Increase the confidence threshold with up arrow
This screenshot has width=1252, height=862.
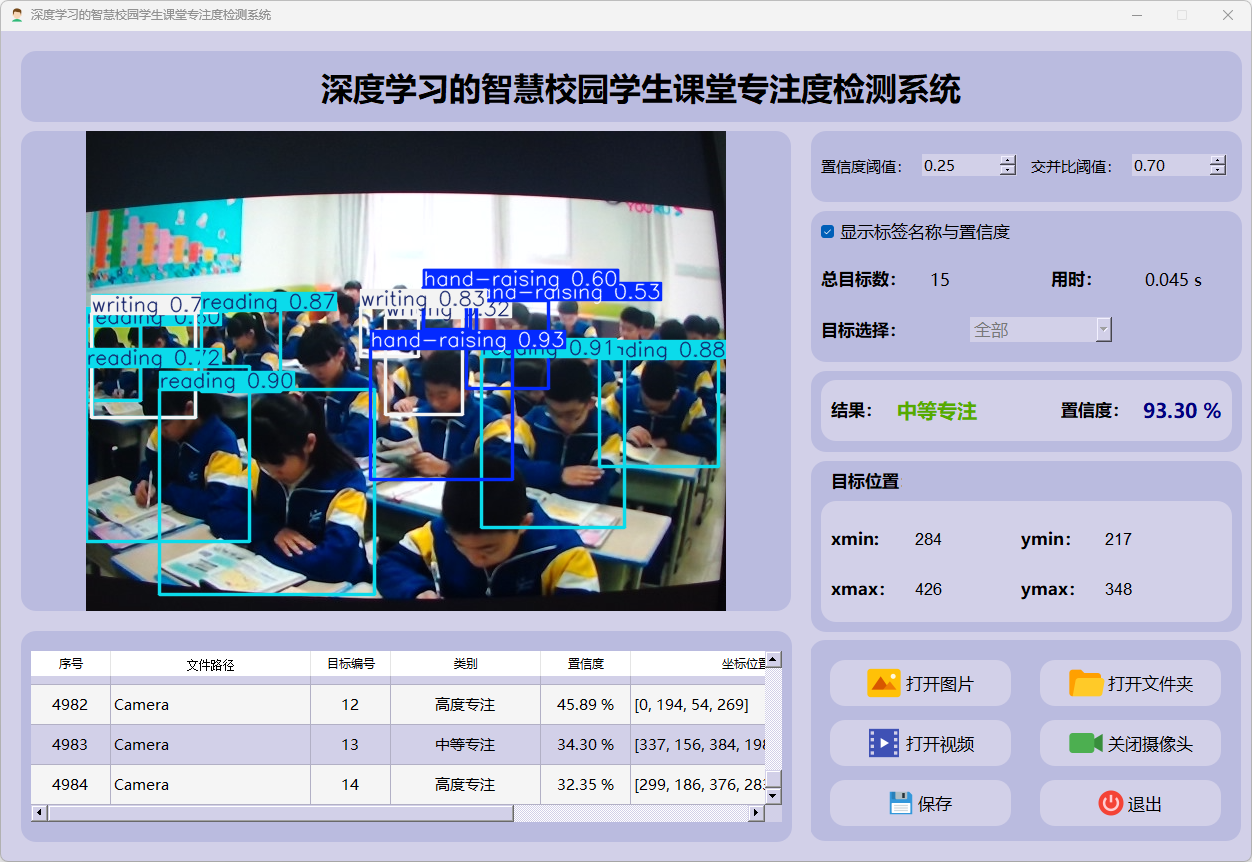point(1007,160)
